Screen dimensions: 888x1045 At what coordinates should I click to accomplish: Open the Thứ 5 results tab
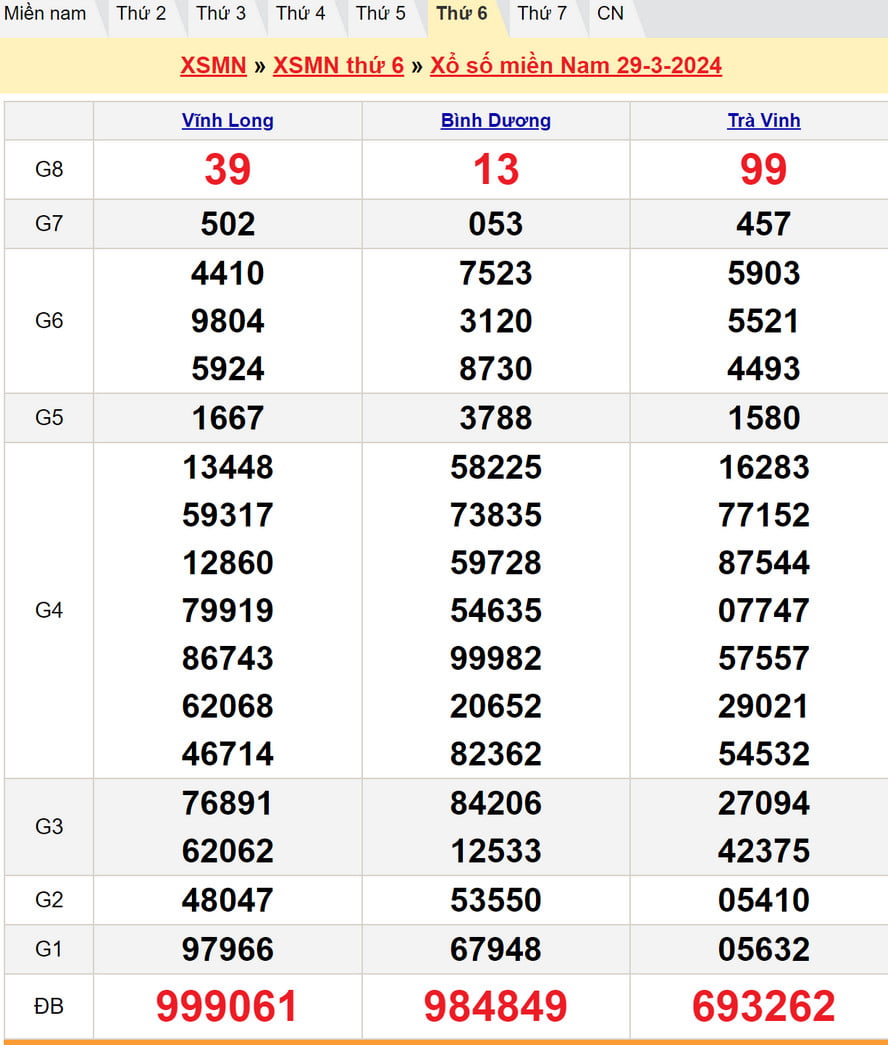pos(381,14)
